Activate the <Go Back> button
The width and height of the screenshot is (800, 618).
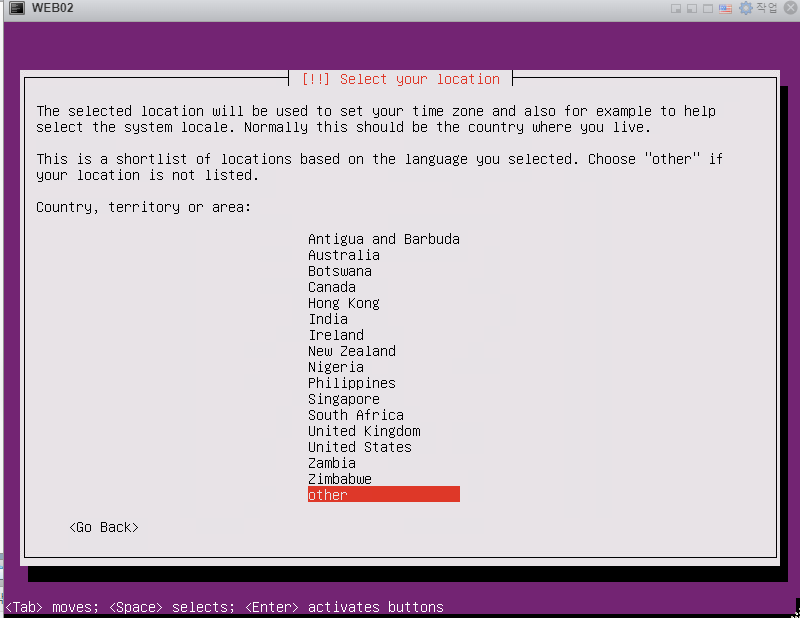pyautogui.click(x=104, y=527)
